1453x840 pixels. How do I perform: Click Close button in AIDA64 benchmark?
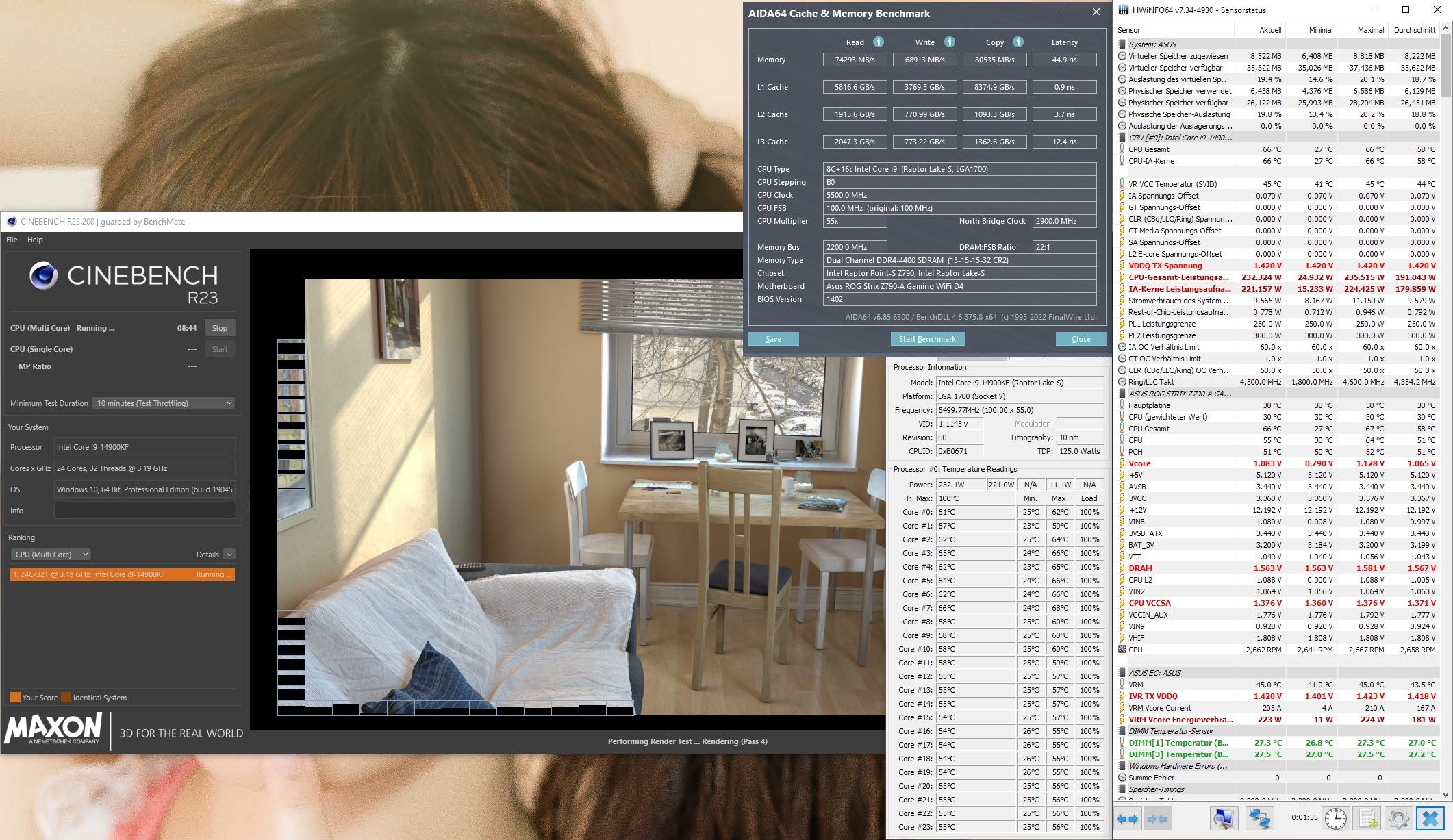click(x=1081, y=339)
